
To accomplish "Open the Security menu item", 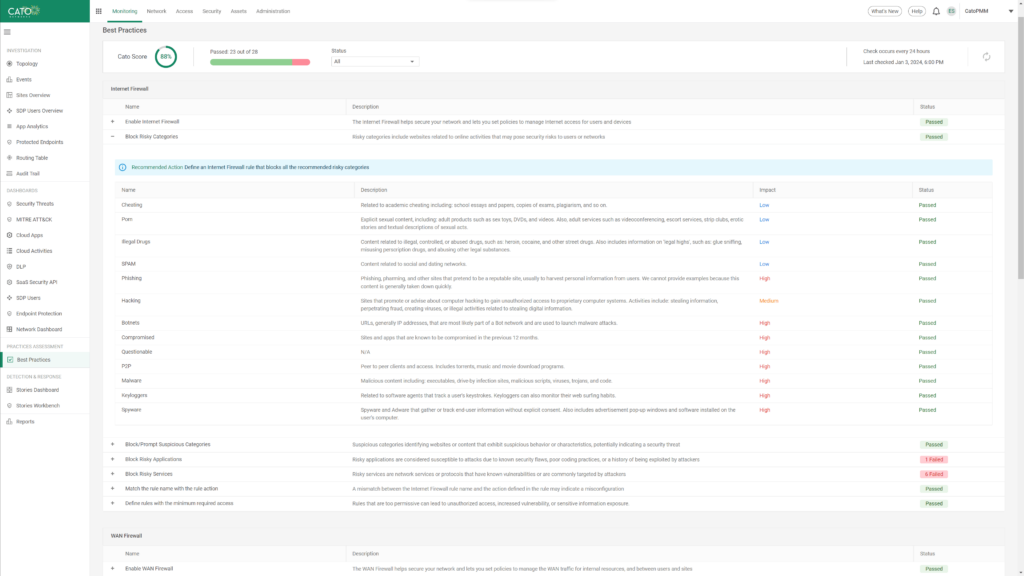I will [x=213, y=11].
